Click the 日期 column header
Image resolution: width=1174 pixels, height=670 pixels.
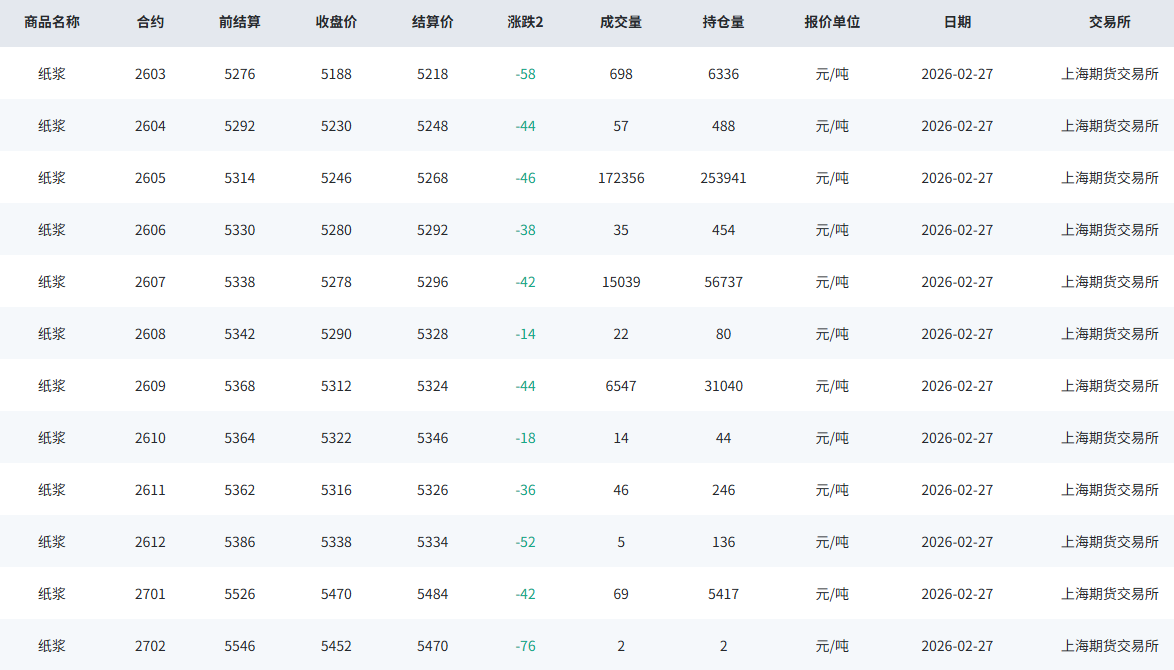[x=957, y=22]
